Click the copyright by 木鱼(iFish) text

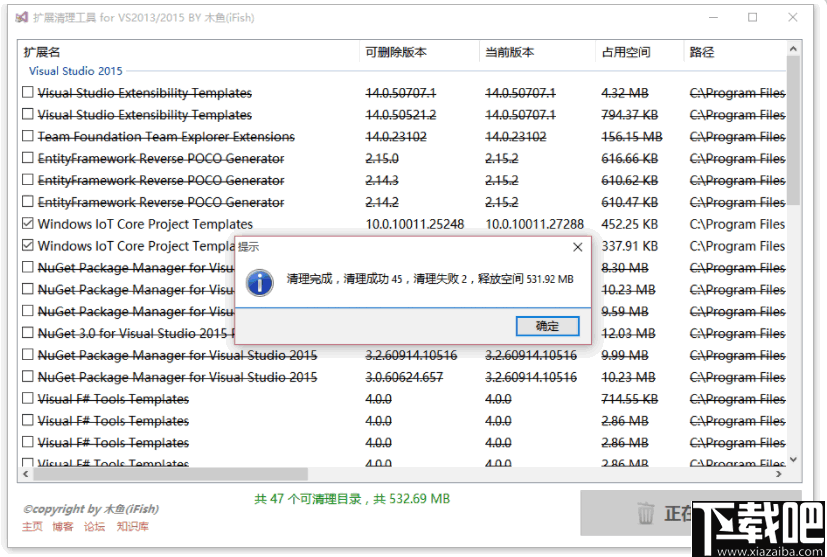(x=91, y=509)
